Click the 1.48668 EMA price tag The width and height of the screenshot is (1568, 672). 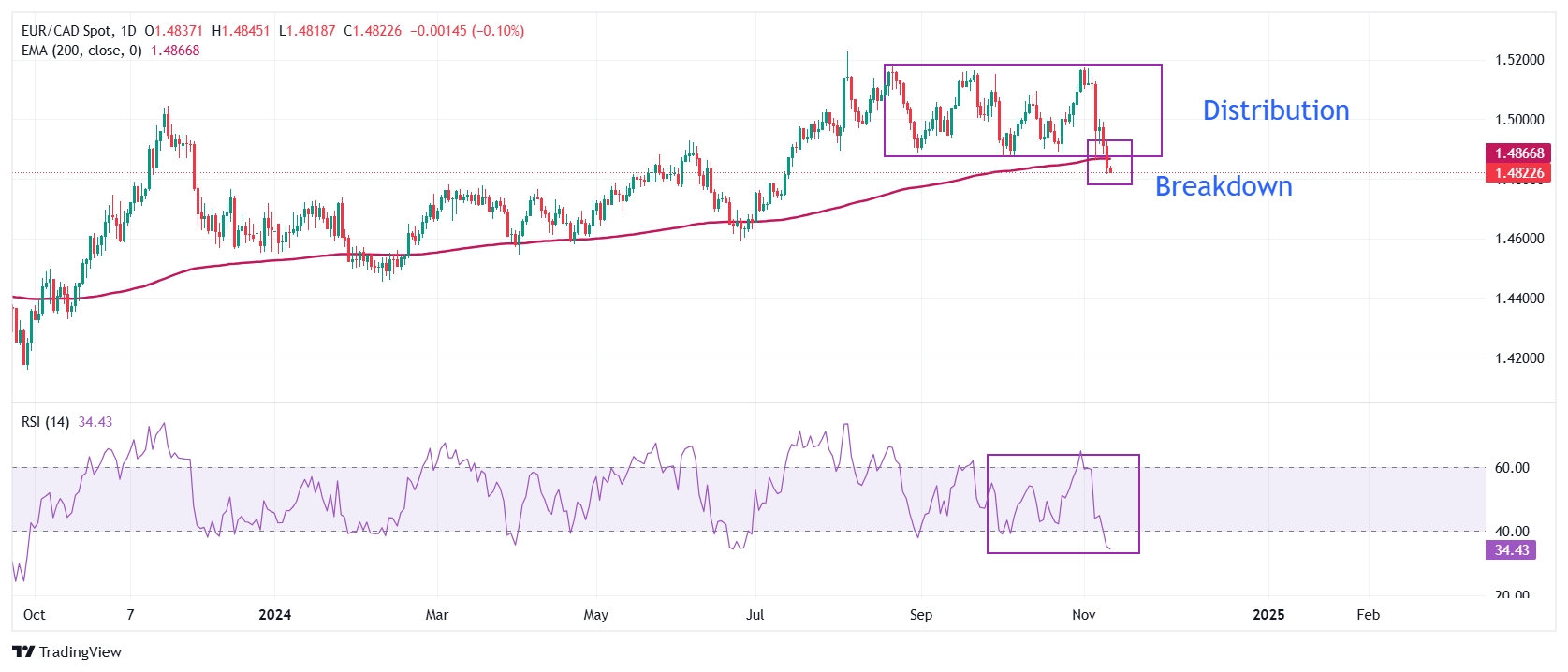pyautogui.click(x=1517, y=153)
